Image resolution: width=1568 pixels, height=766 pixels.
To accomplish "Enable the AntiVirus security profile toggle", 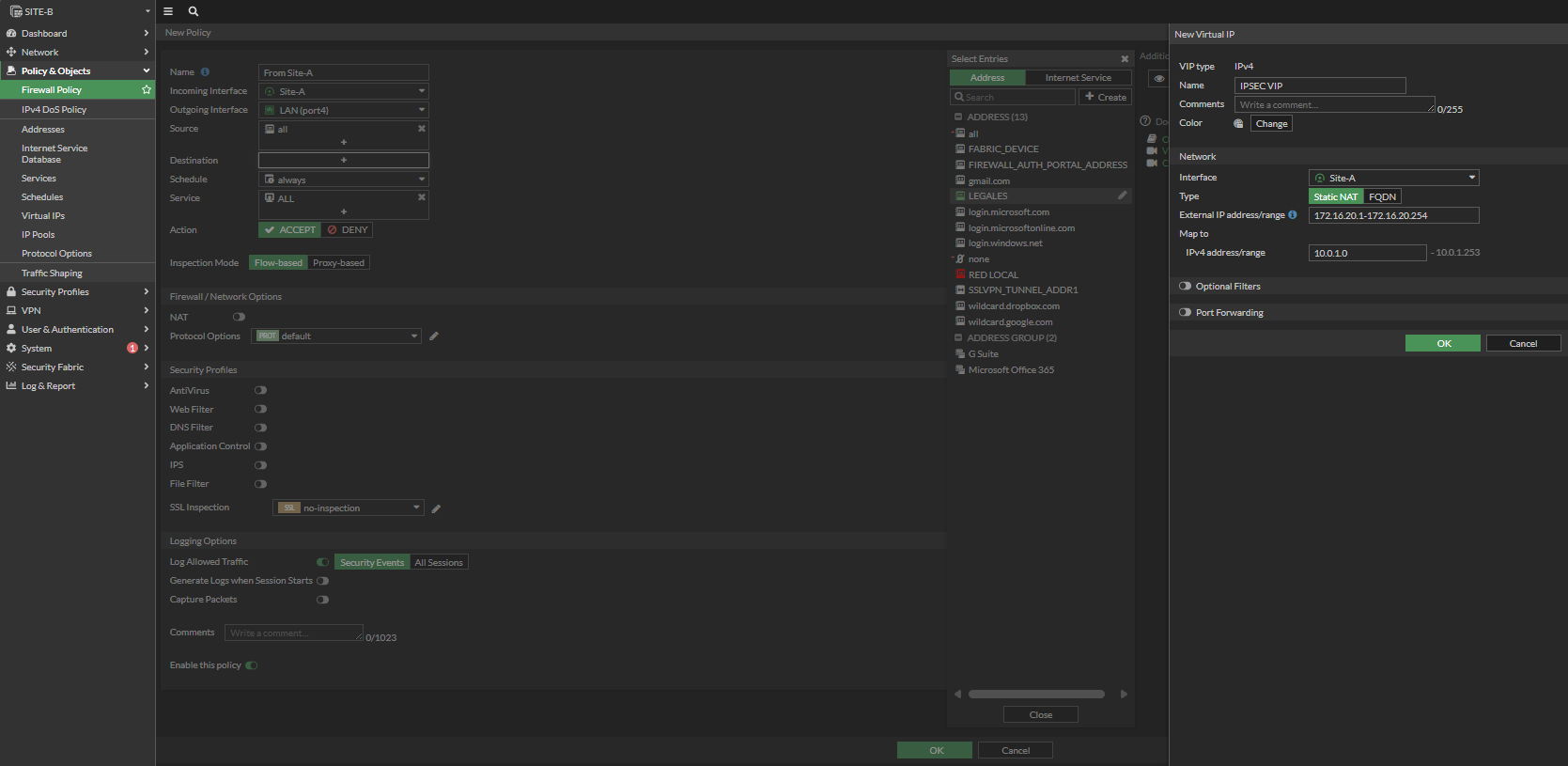I will pos(260,390).
